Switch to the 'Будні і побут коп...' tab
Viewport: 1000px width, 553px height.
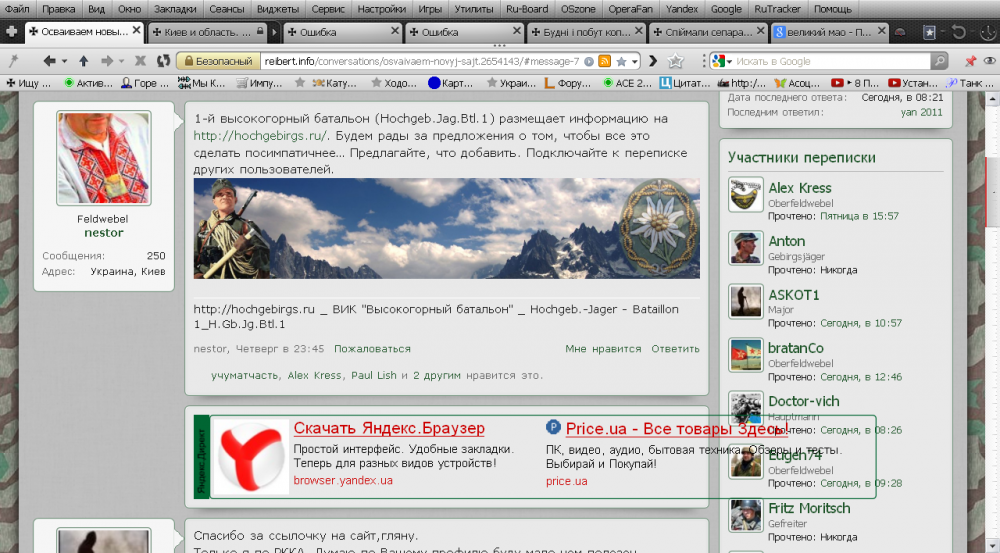point(587,32)
